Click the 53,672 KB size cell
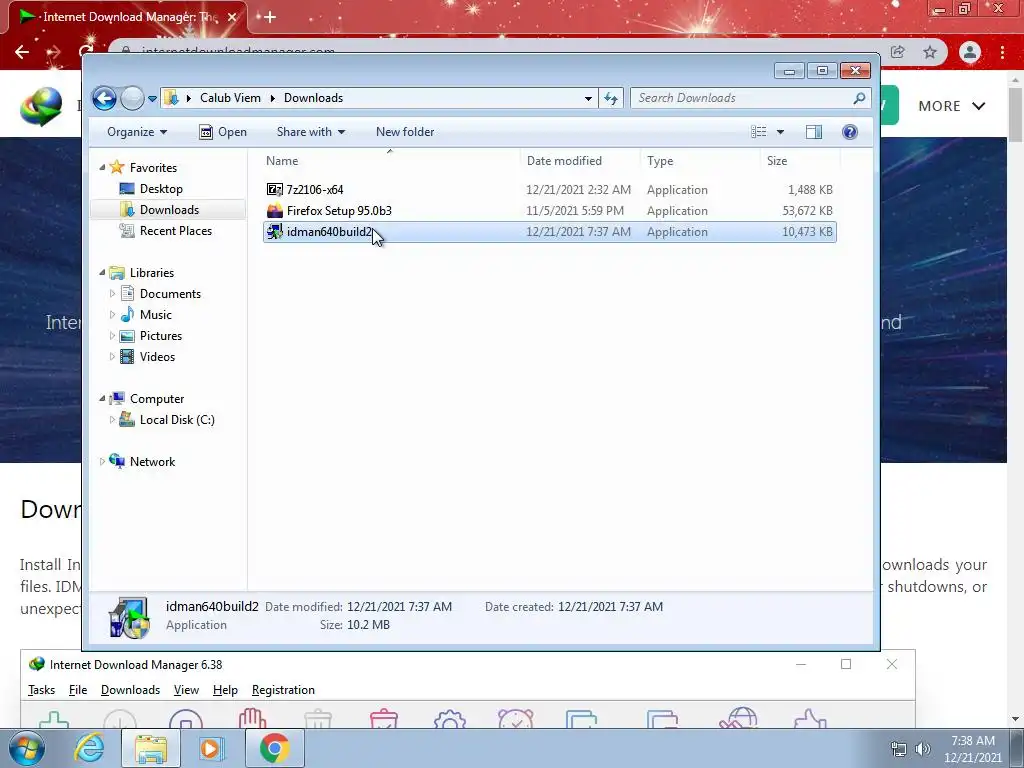The image size is (1024, 768). point(807,210)
